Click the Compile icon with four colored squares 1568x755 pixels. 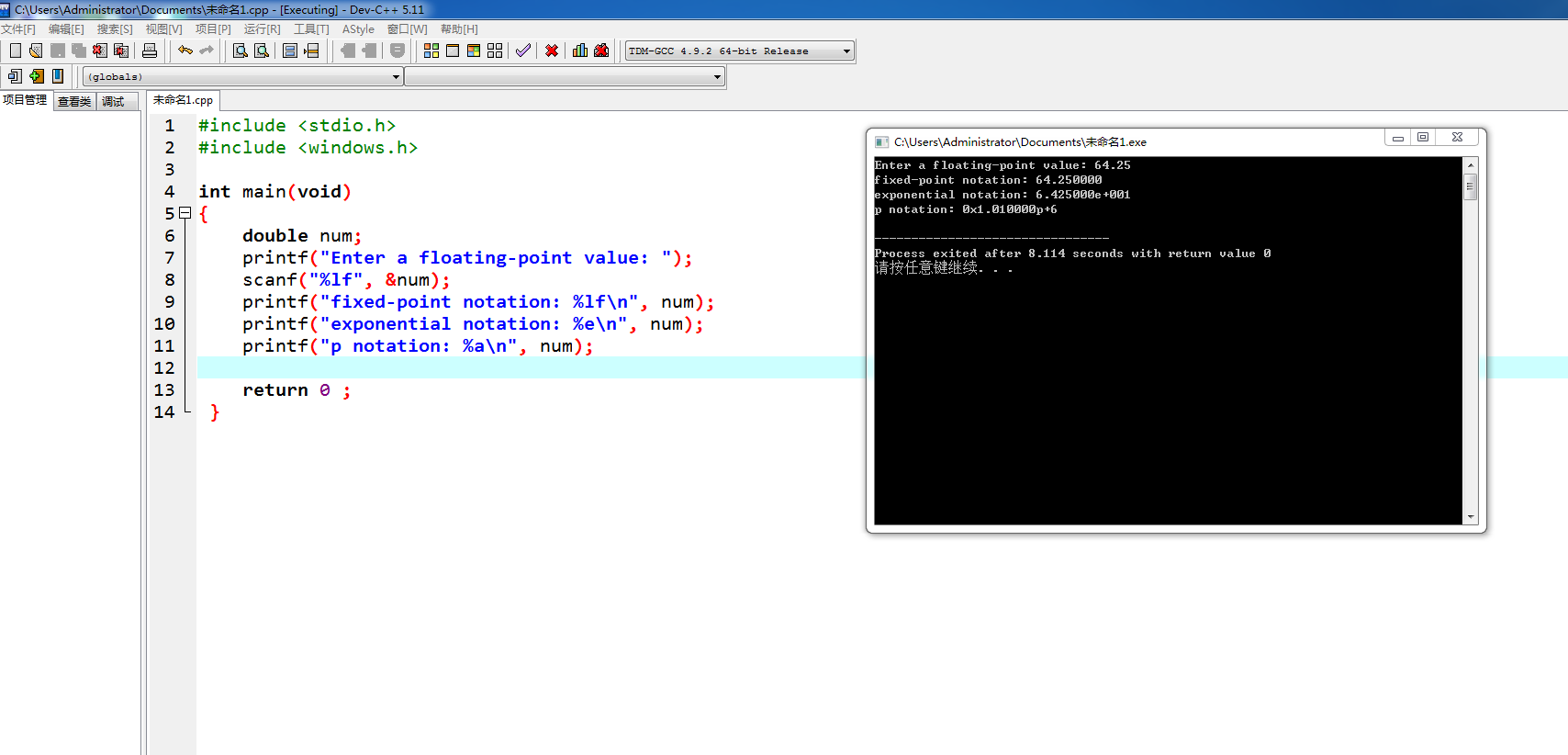[431, 51]
